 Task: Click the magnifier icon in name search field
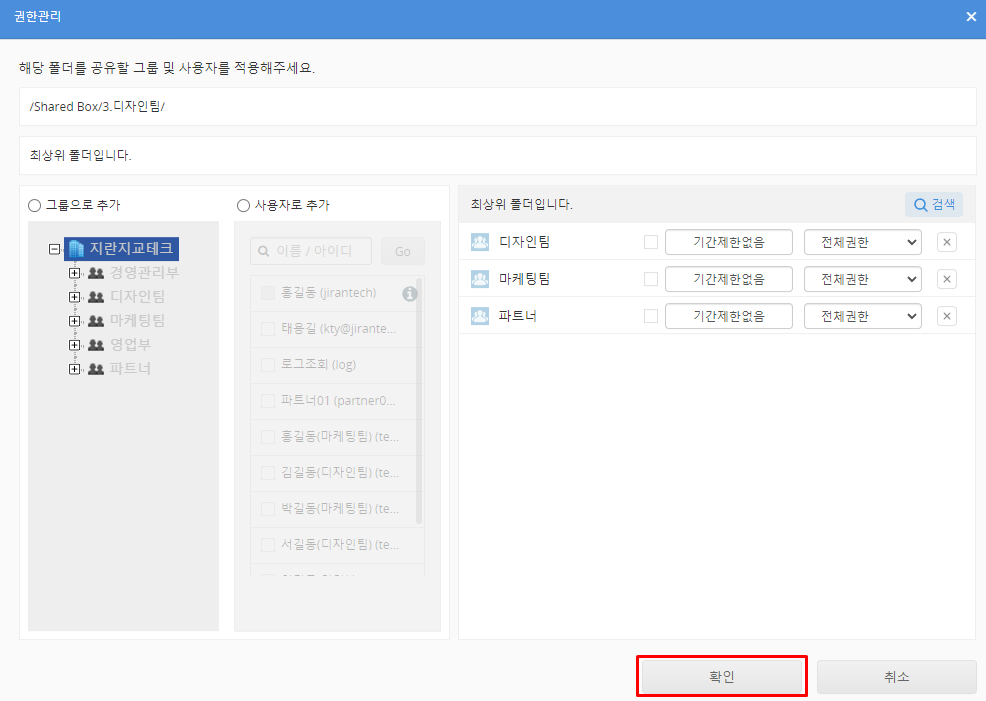(x=263, y=251)
